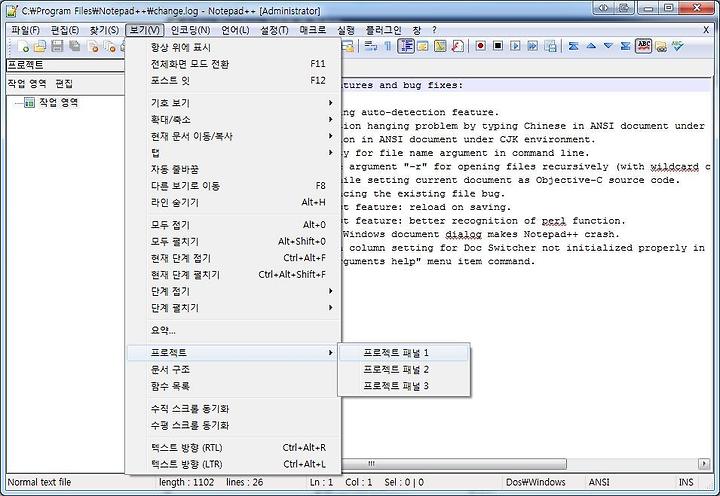Viewport: 720px width, 496px height.
Task: Choose 라인 숨기기 hide lines entry
Action: 233,202
